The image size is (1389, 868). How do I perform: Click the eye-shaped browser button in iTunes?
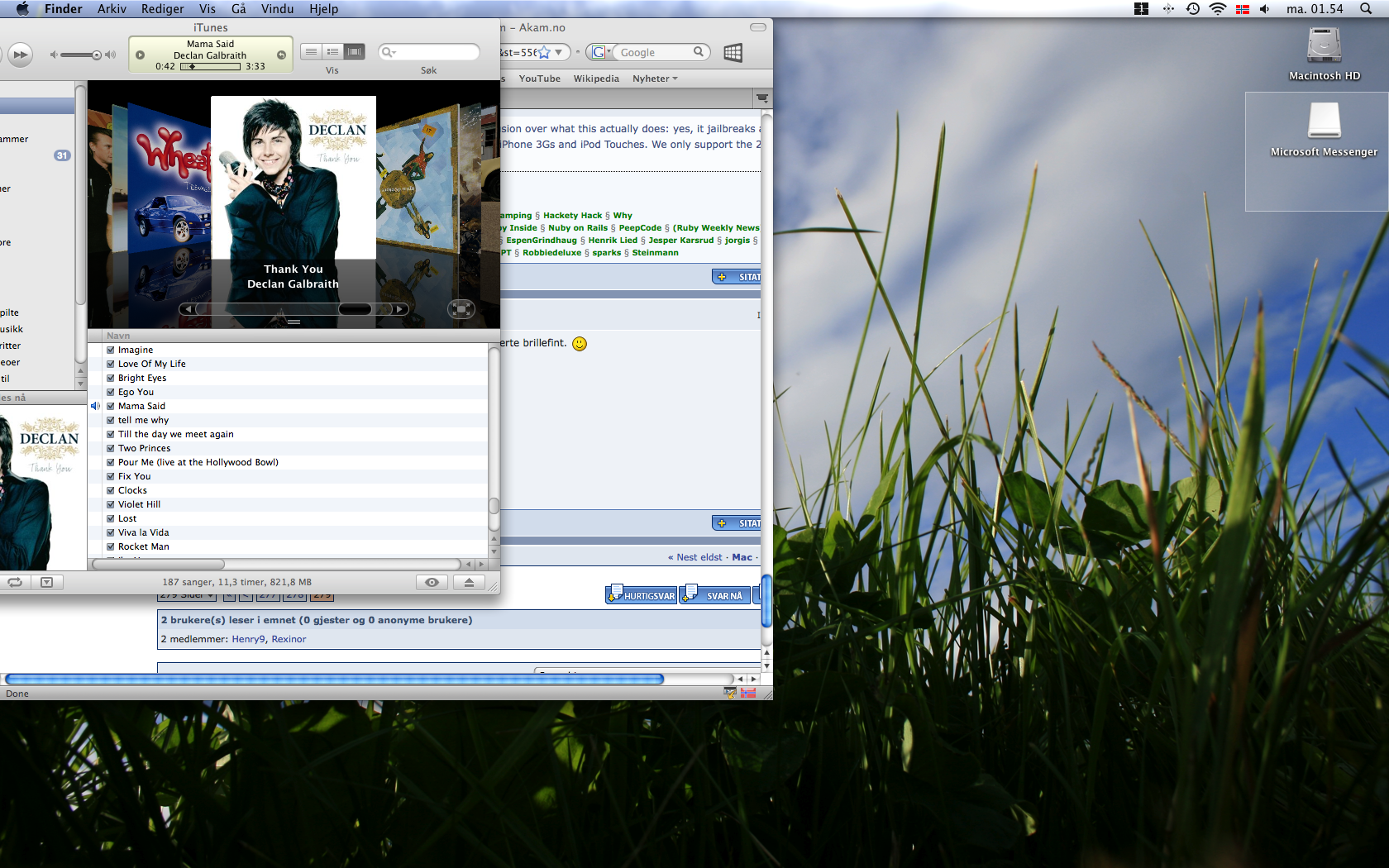tap(432, 582)
